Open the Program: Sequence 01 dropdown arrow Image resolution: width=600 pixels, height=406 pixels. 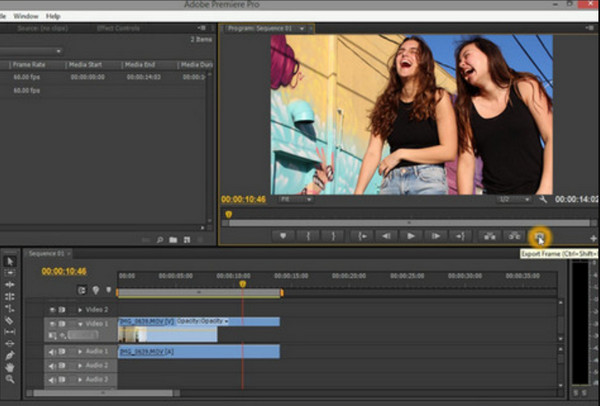[302, 29]
